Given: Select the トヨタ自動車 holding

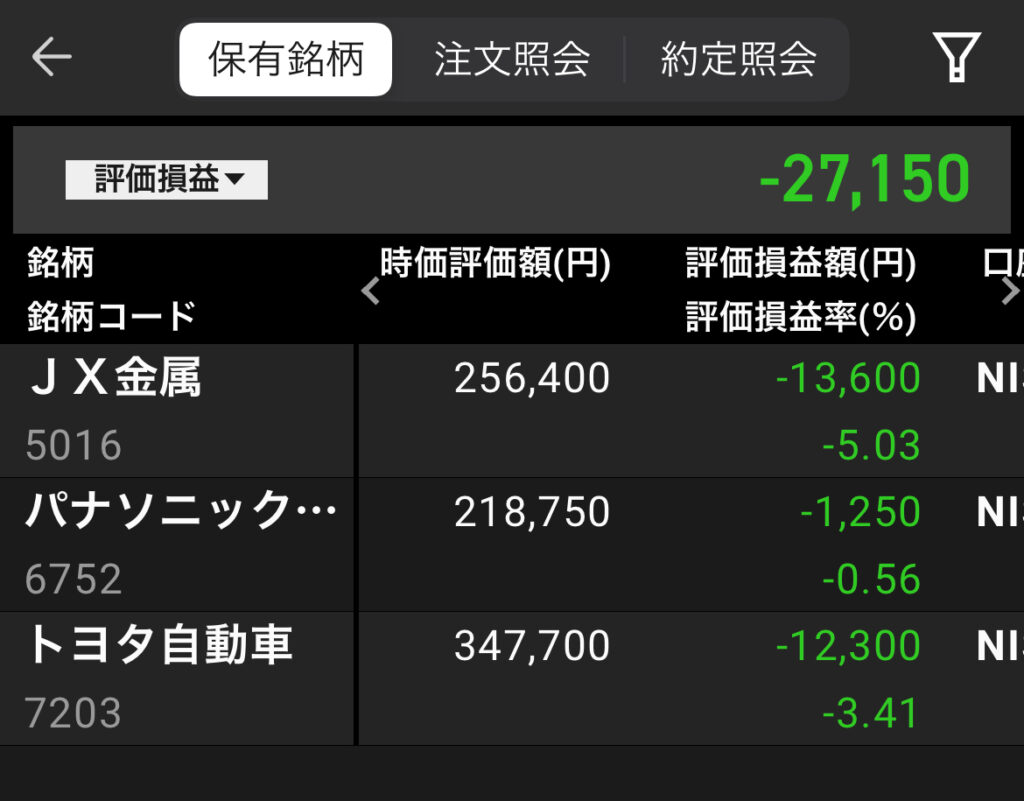Looking at the screenshot, I should point(158,646).
